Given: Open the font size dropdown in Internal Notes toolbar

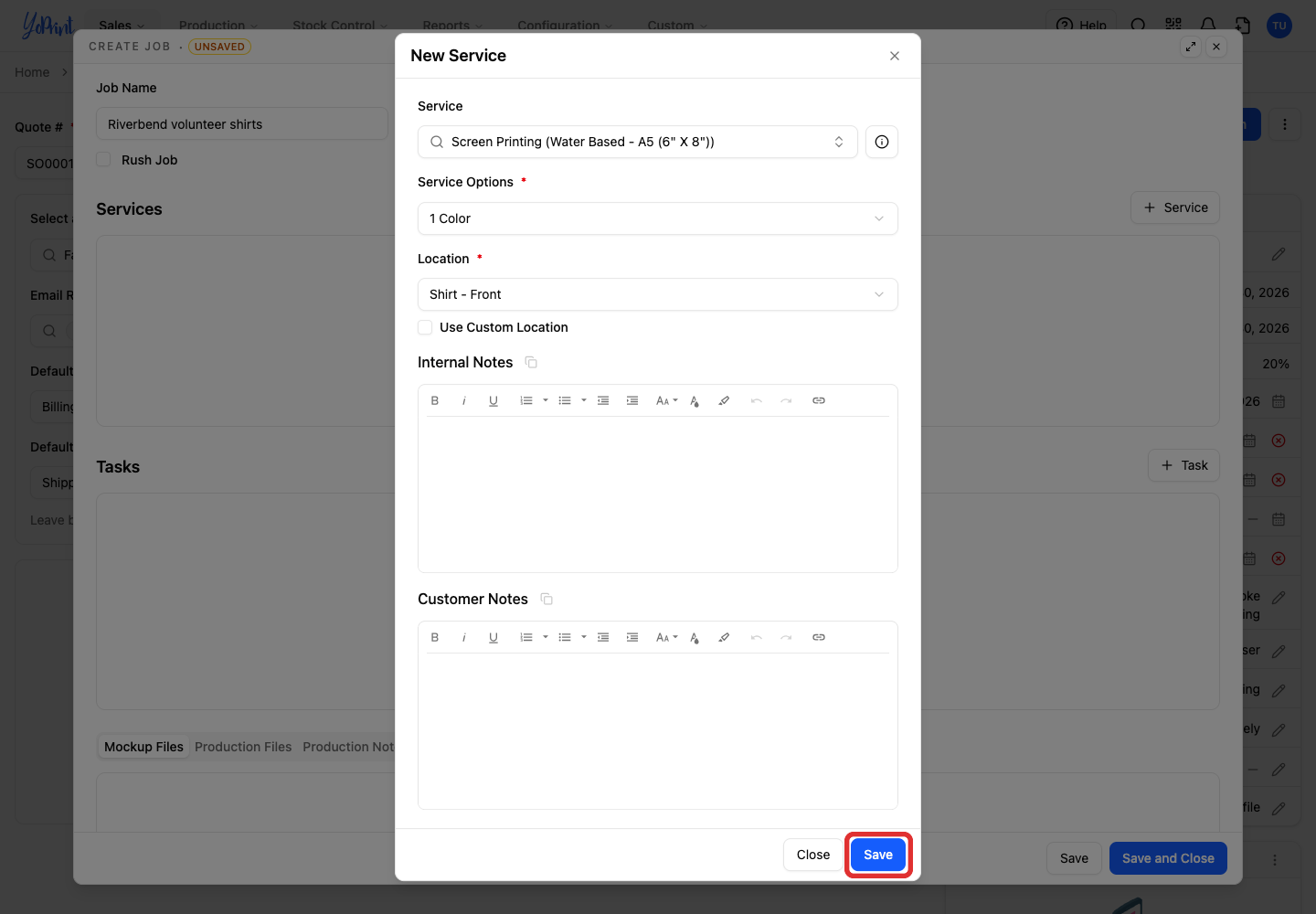Looking at the screenshot, I should pyautogui.click(x=667, y=400).
